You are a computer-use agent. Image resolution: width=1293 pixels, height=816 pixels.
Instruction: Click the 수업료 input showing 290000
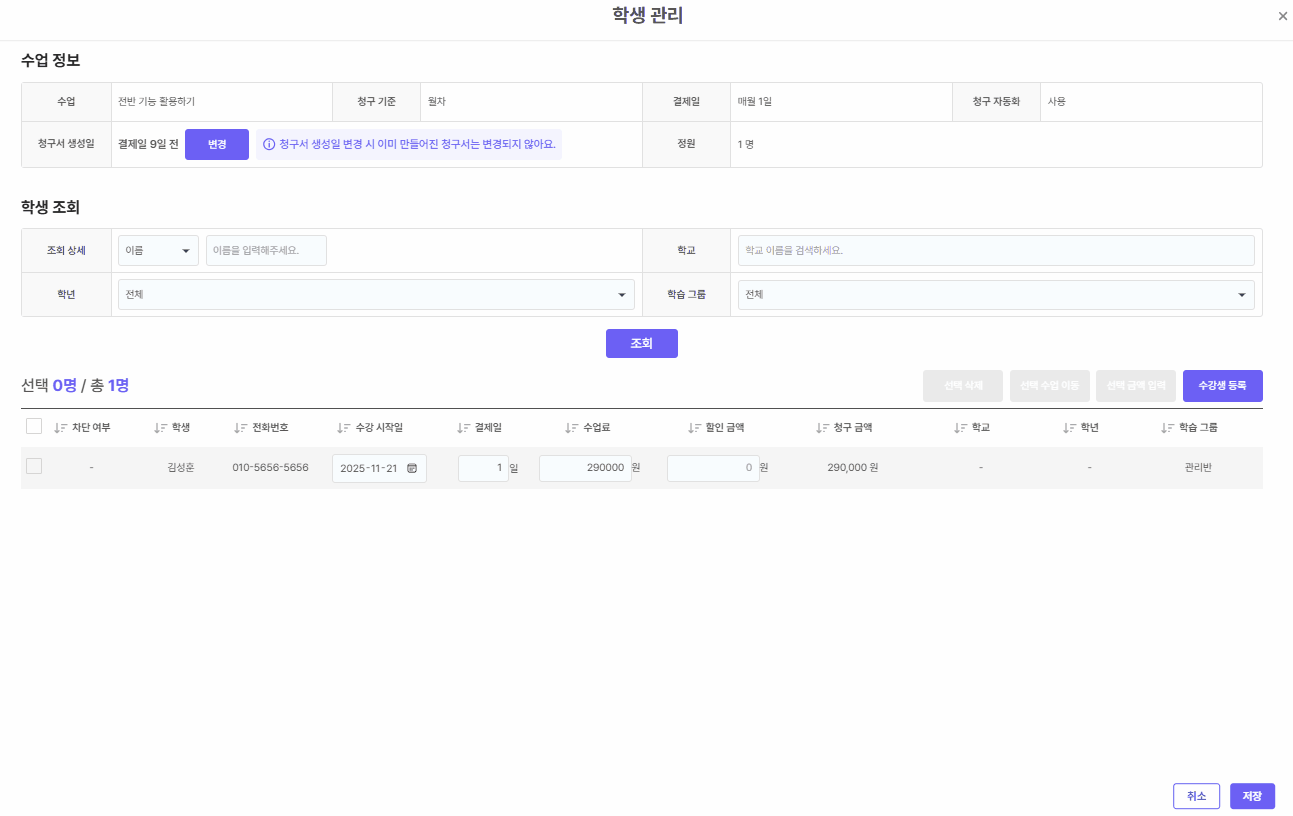pyautogui.click(x=585, y=468)
